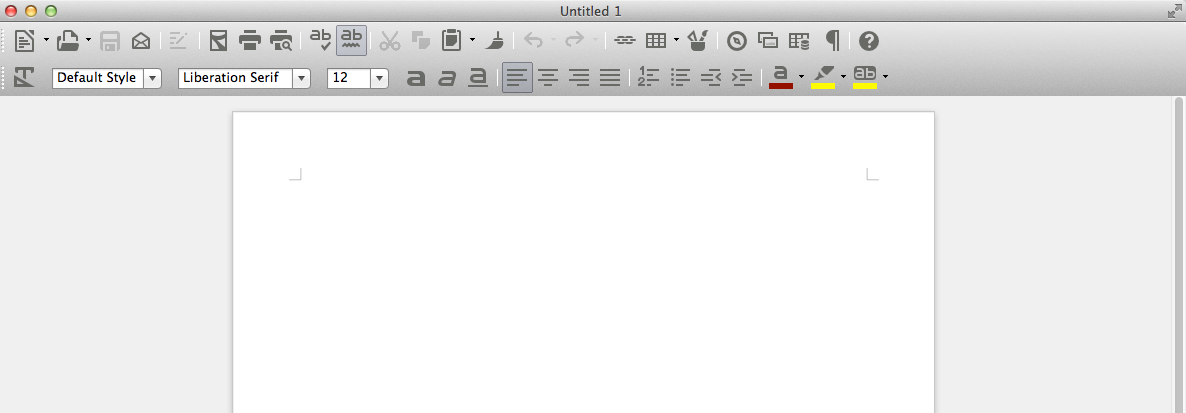Toggle bold text formatting
The height and width of the screenshot is (413, 1186).
pyautogui.click(x=416, y=77)
